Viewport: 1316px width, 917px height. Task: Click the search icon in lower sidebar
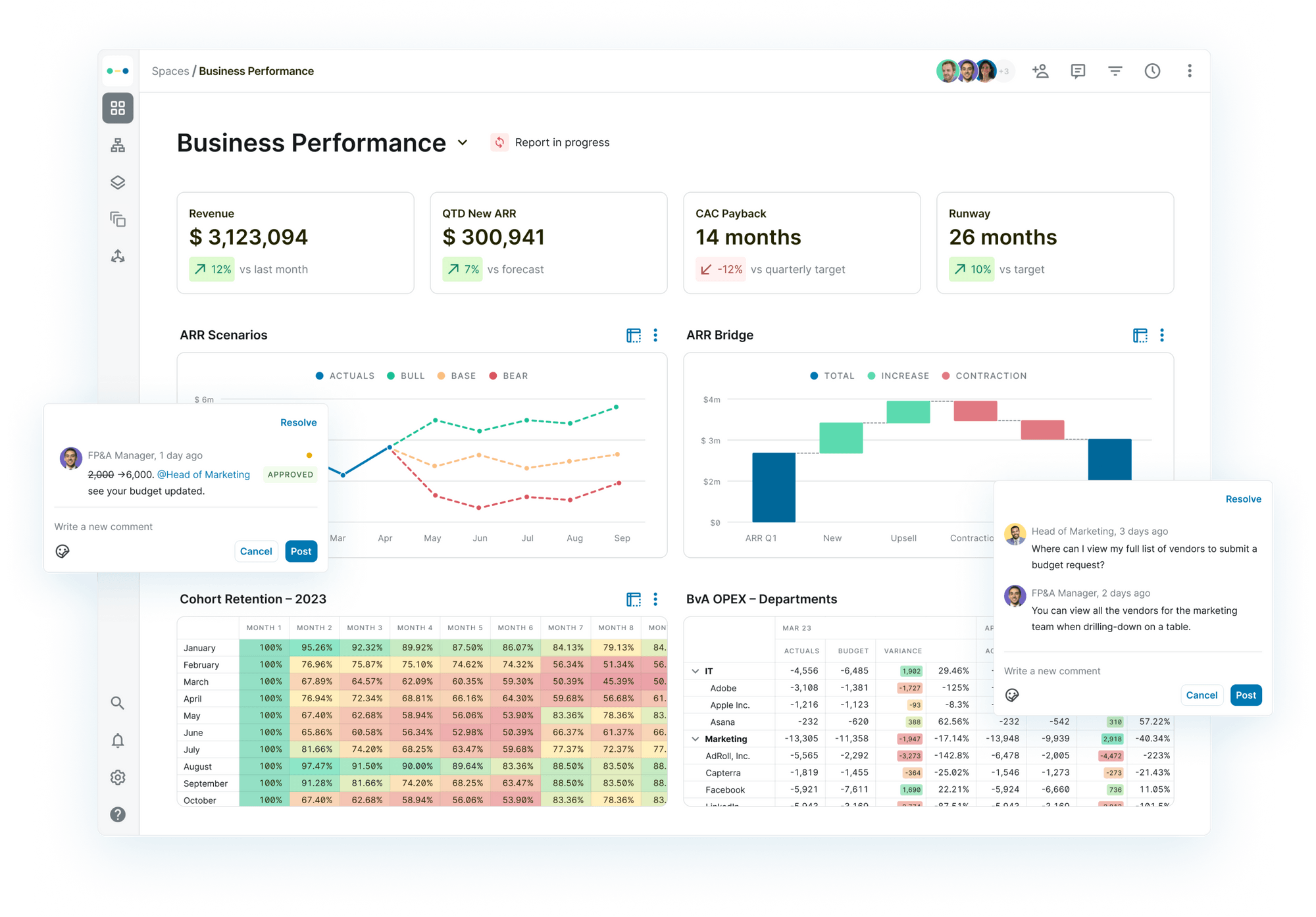pos(118,703)
